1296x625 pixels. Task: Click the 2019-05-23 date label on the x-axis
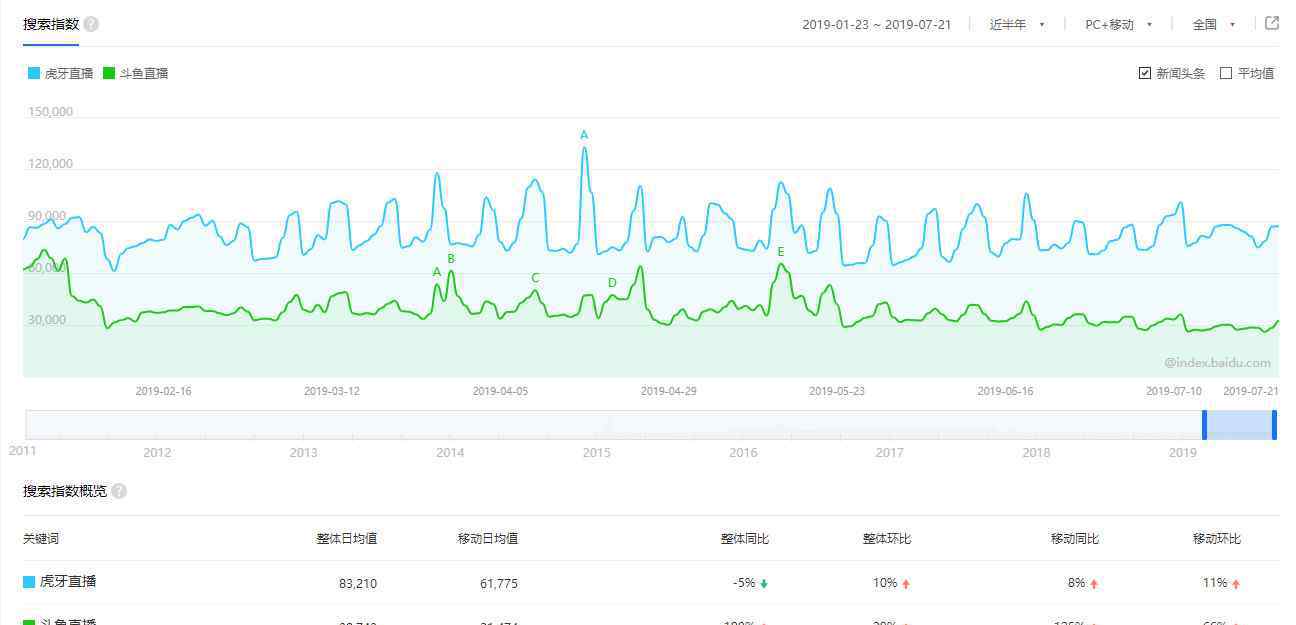837,391
